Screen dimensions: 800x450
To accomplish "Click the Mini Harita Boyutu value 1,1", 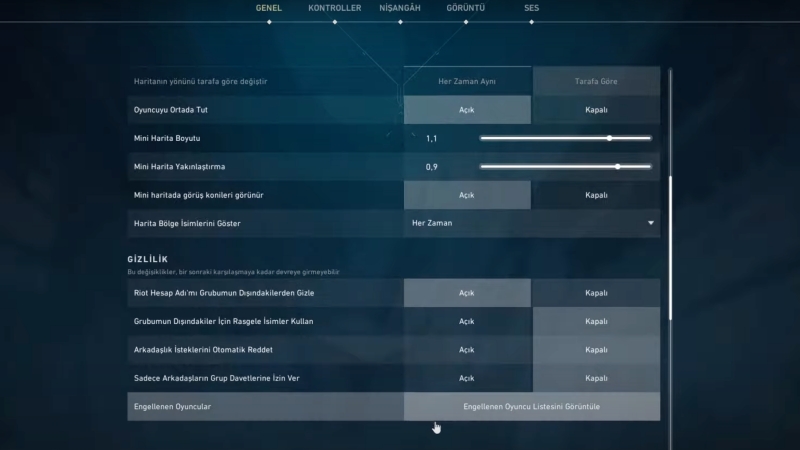I will pos(431,139).
